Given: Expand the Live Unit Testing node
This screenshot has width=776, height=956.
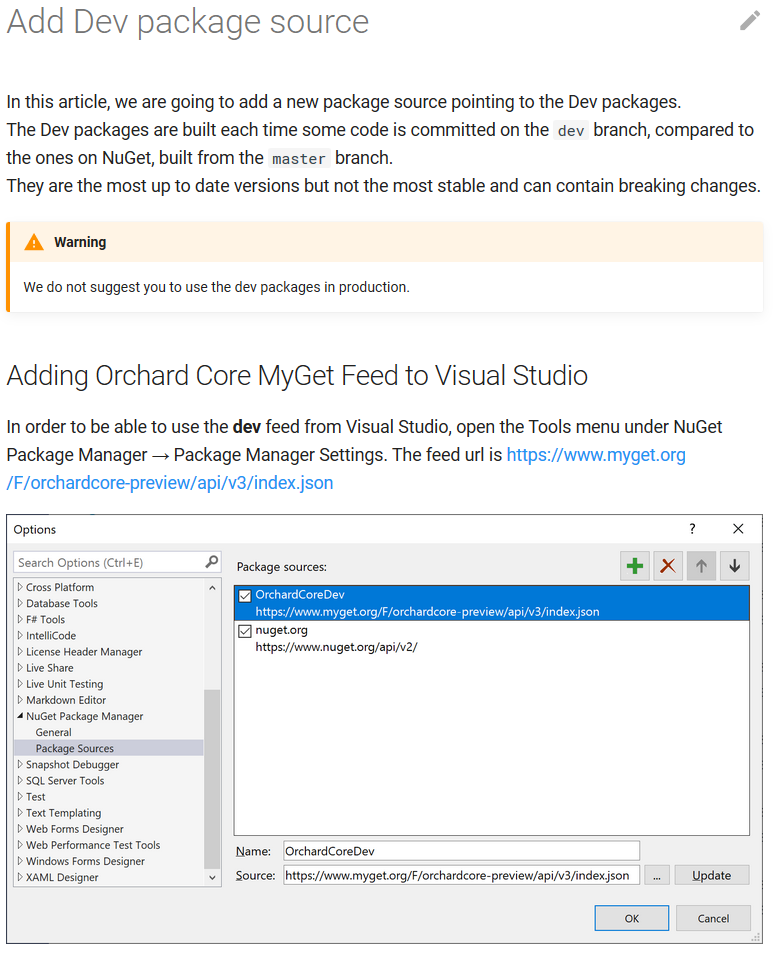Looking at the screenshot, I should 20,683.
